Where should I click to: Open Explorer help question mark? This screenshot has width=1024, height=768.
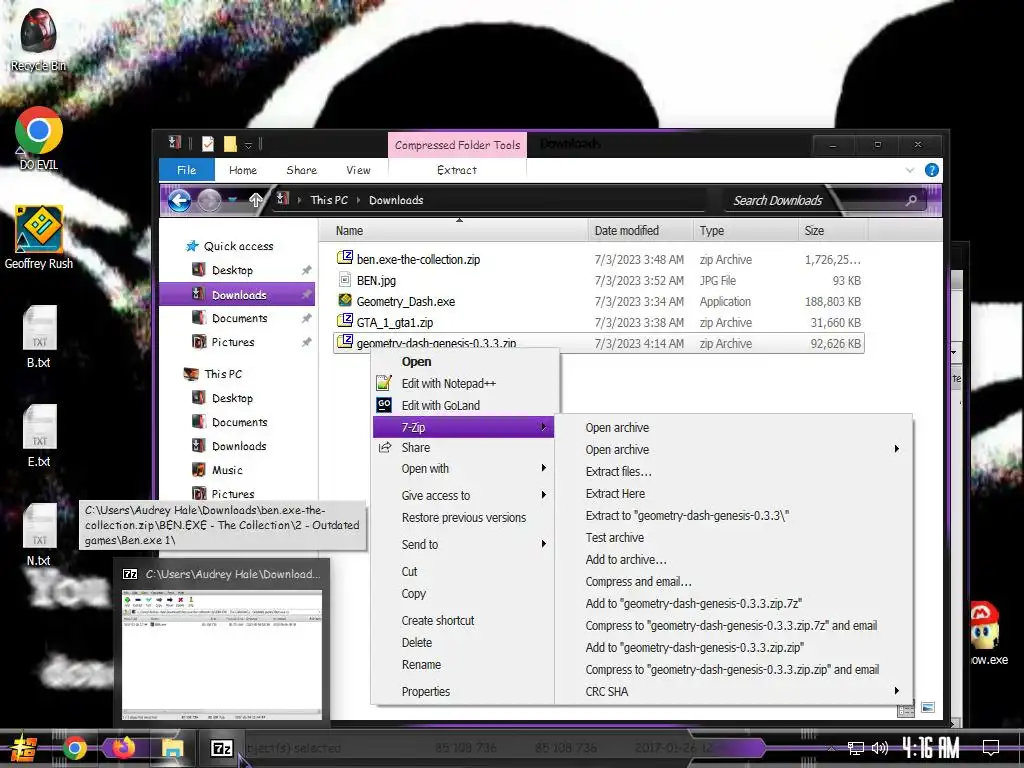click(x=932, y=170)
